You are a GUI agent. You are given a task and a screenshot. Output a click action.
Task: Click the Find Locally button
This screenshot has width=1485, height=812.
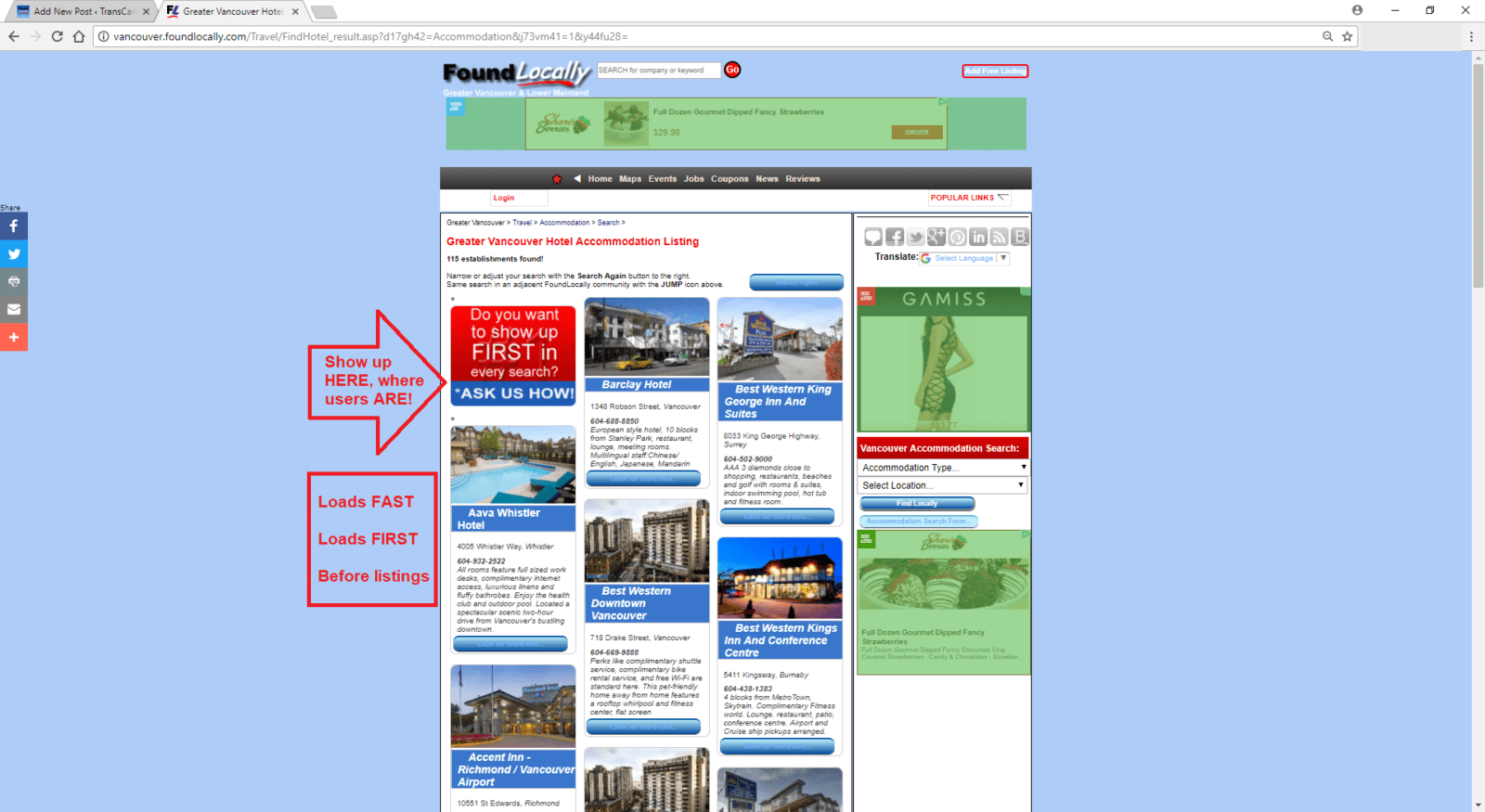[x=917, y=504]
